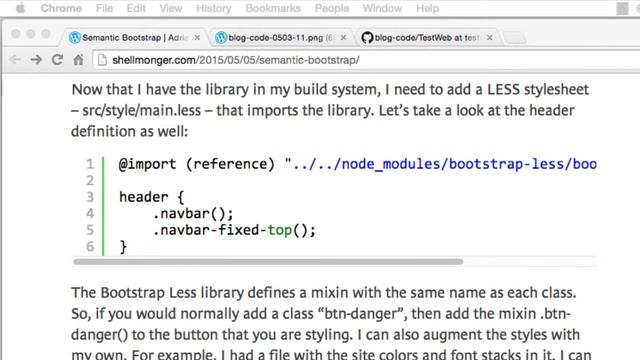Click line number 1 in the code block
The height and width of the screenshot is (360, 640).
click(90, 164)
